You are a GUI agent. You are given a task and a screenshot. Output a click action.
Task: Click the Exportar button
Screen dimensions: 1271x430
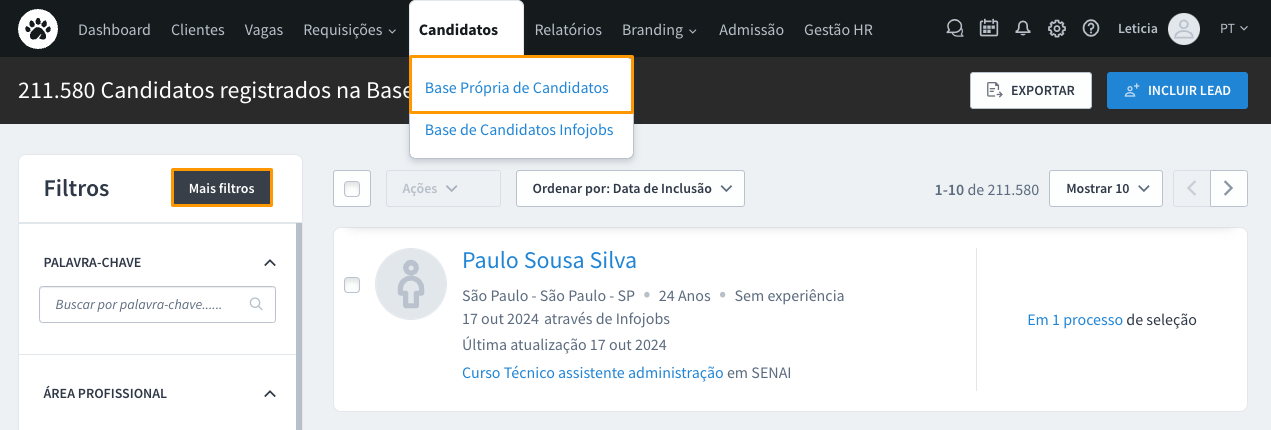(1030, 90)
